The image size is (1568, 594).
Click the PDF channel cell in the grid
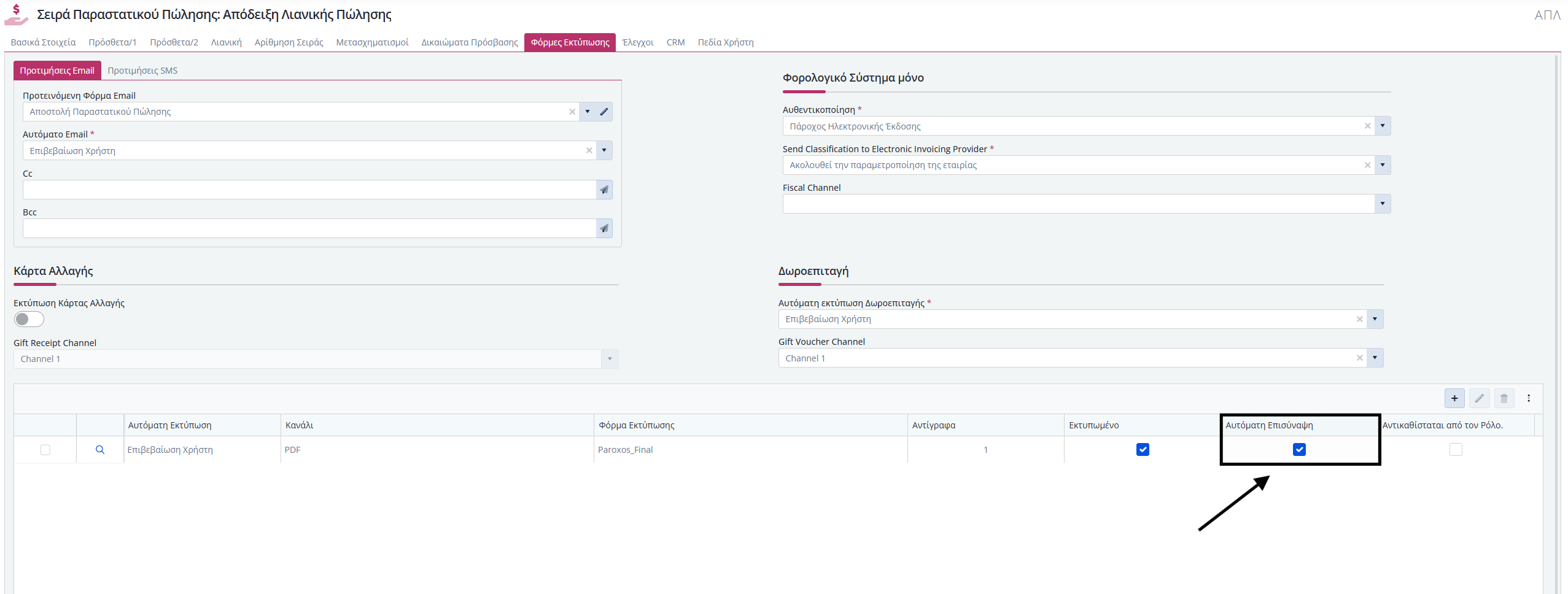tap(292, 450)
